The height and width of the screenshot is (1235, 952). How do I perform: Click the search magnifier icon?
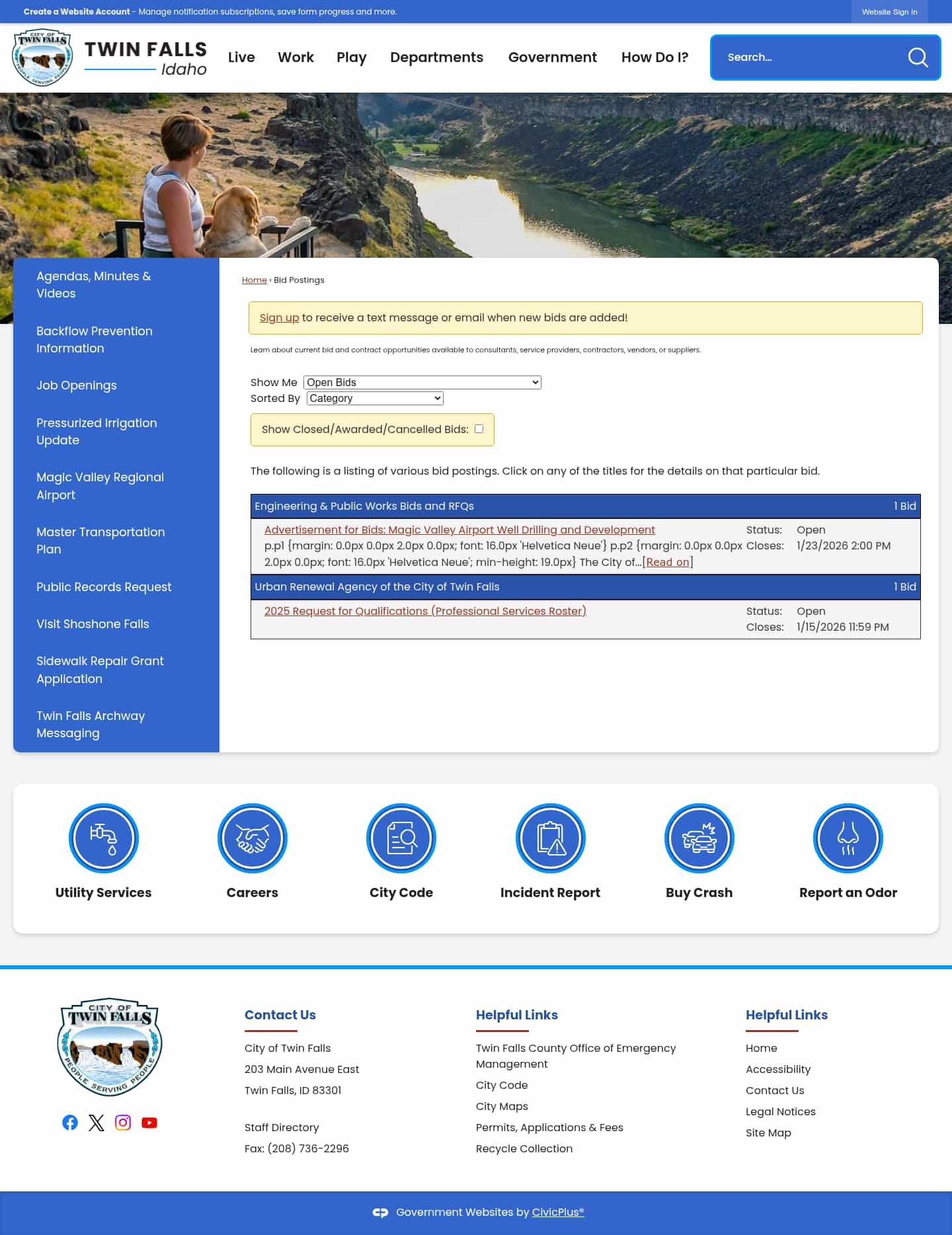[x=918, y=58]
